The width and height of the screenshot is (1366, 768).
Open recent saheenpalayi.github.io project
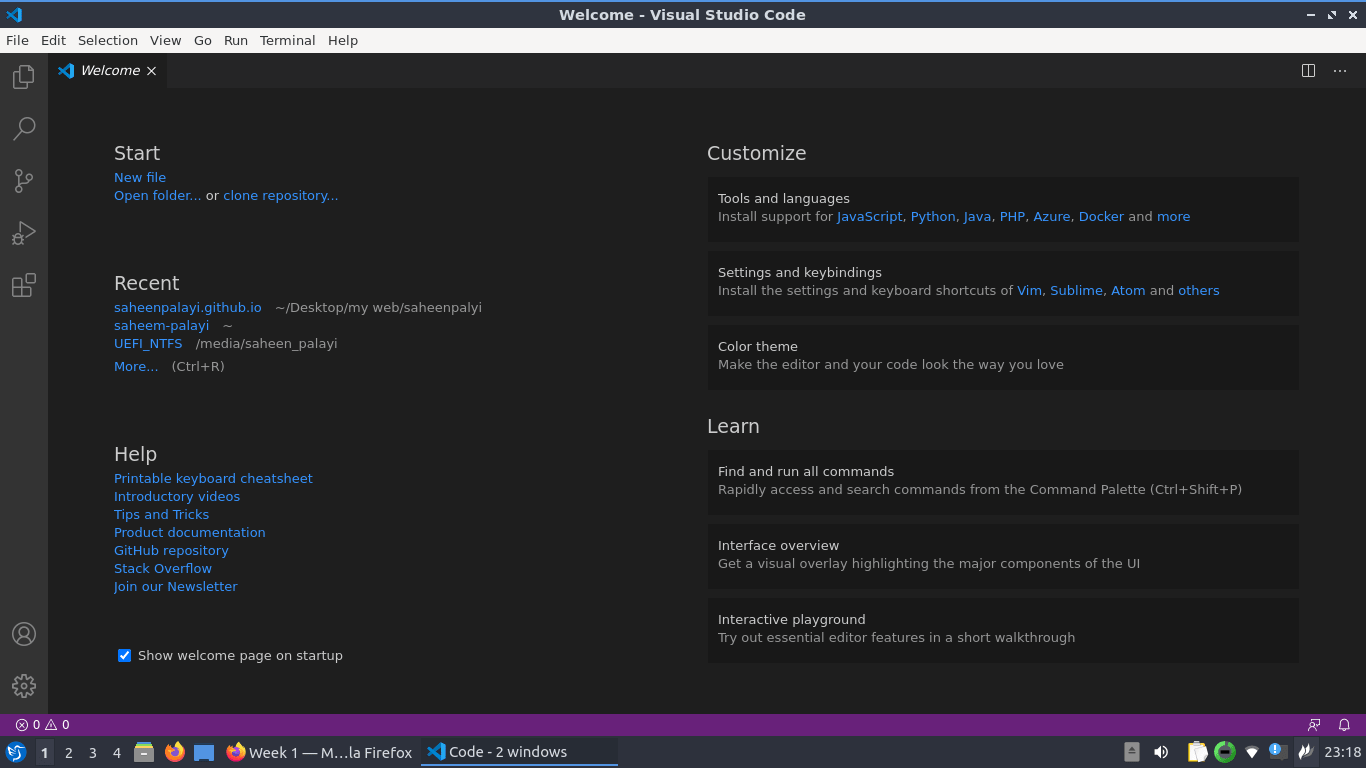[x=188, y=308]
